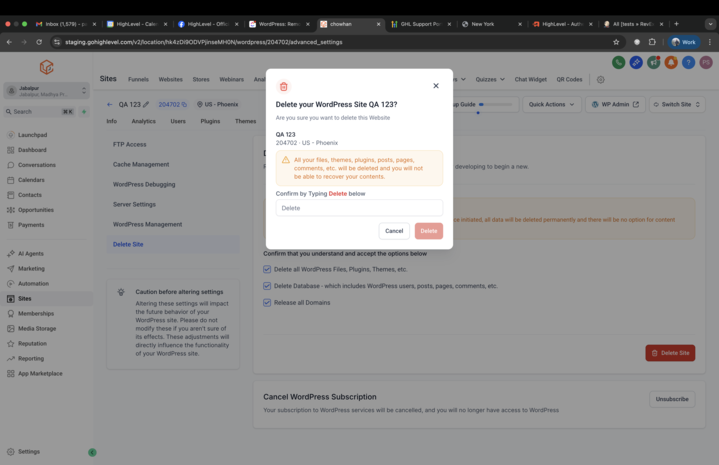This screenshot has width=719, height=465.
Task: Click the Unsubscribe button
Action: click(x=672, y=399)
